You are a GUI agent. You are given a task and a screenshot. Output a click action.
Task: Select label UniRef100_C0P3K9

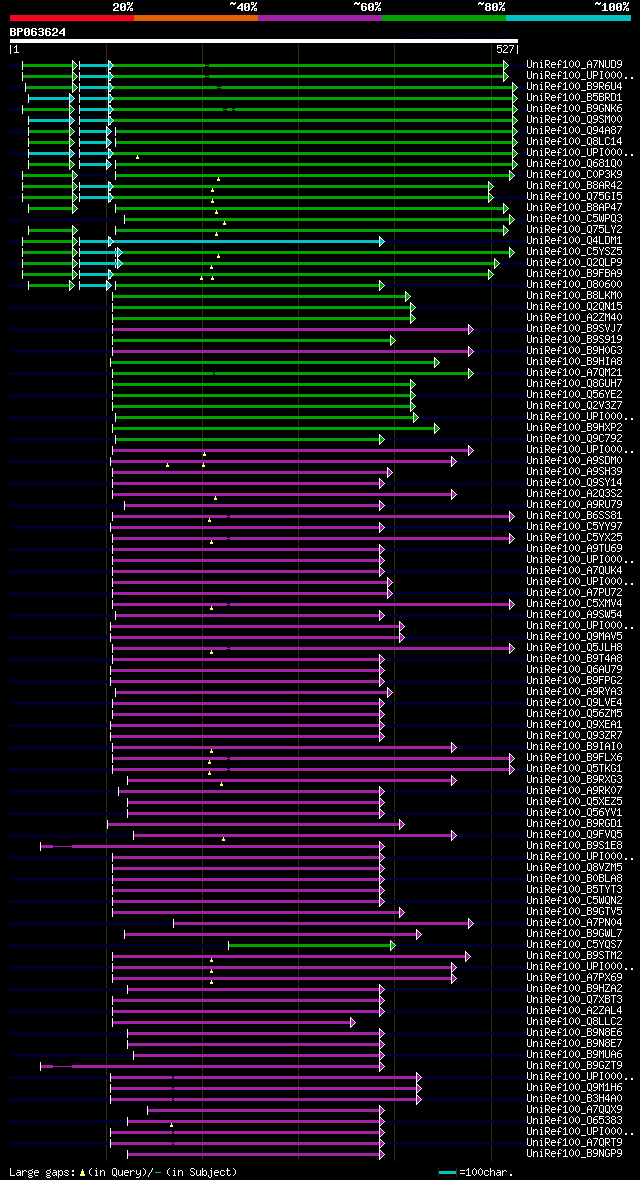(574, 175)
